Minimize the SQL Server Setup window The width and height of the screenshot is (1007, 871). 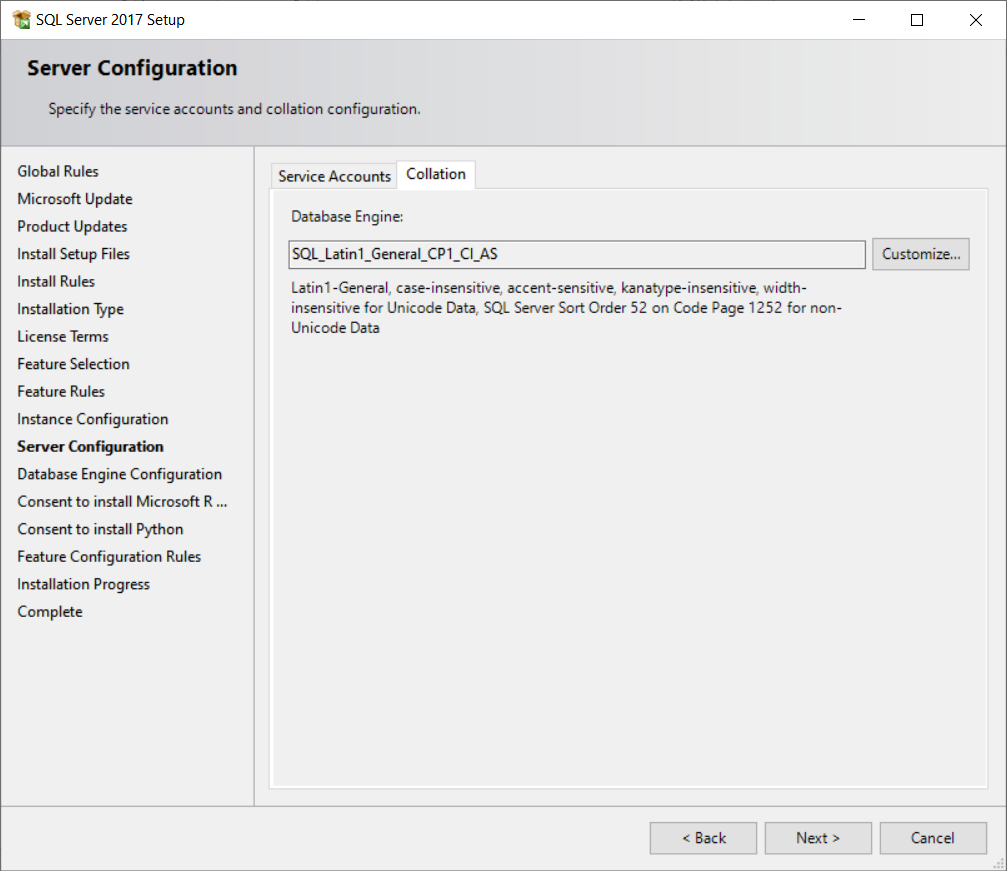pos(859,20)
